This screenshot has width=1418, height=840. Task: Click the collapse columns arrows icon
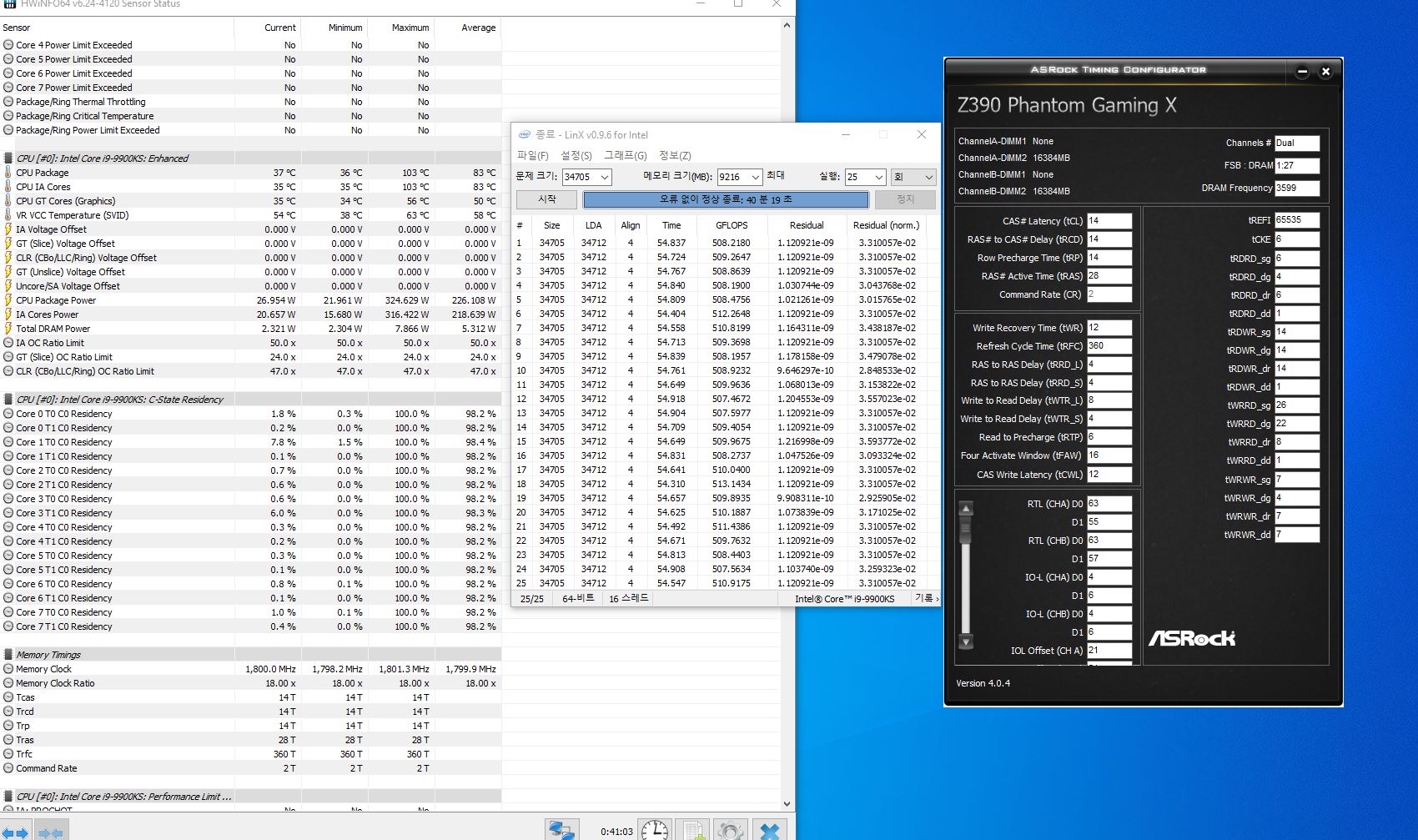pos(50,832)
